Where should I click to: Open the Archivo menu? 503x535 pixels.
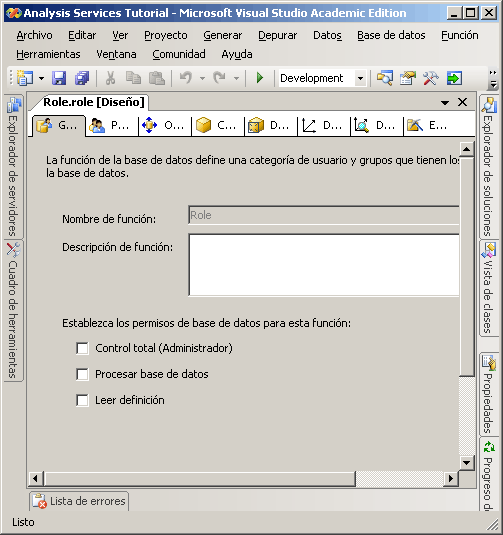34,35
